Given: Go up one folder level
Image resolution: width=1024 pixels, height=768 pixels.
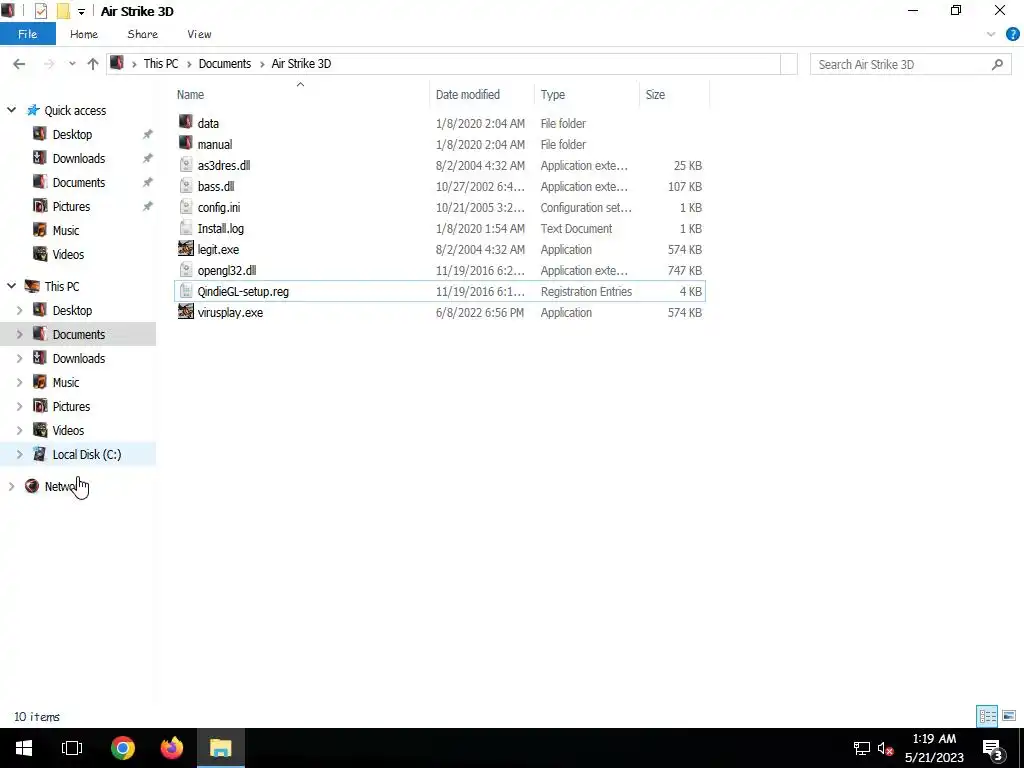Looking at the screenshot, I should [x=93, y=64].
